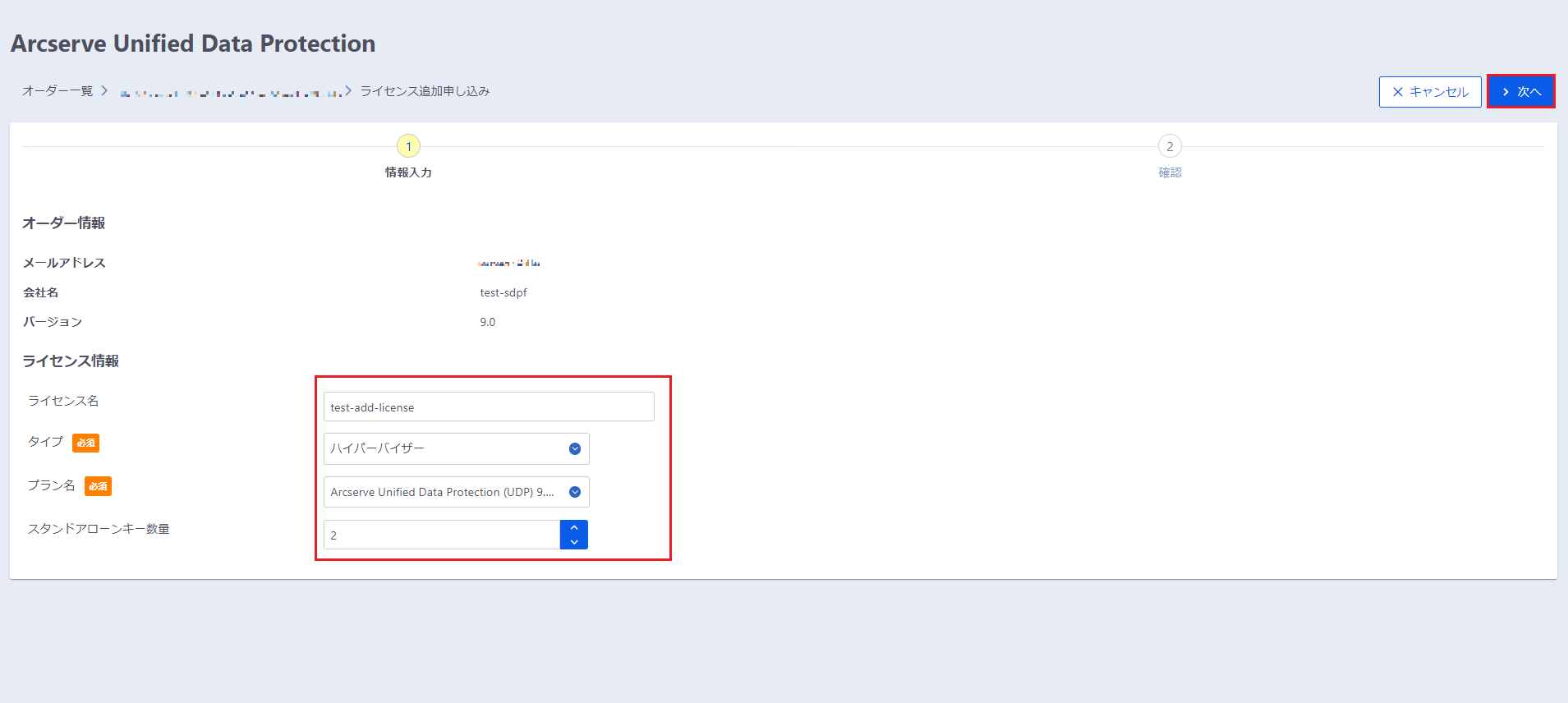Click the ライセンス名 label
The image size is (1568, 703).
click(x=63, y=401)
